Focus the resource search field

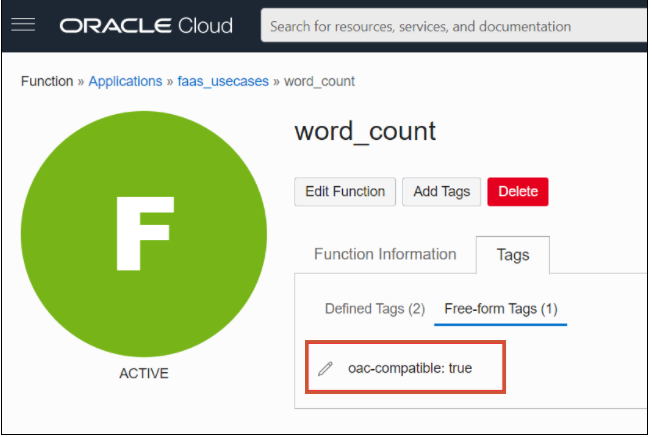click(x=454, y=26)
